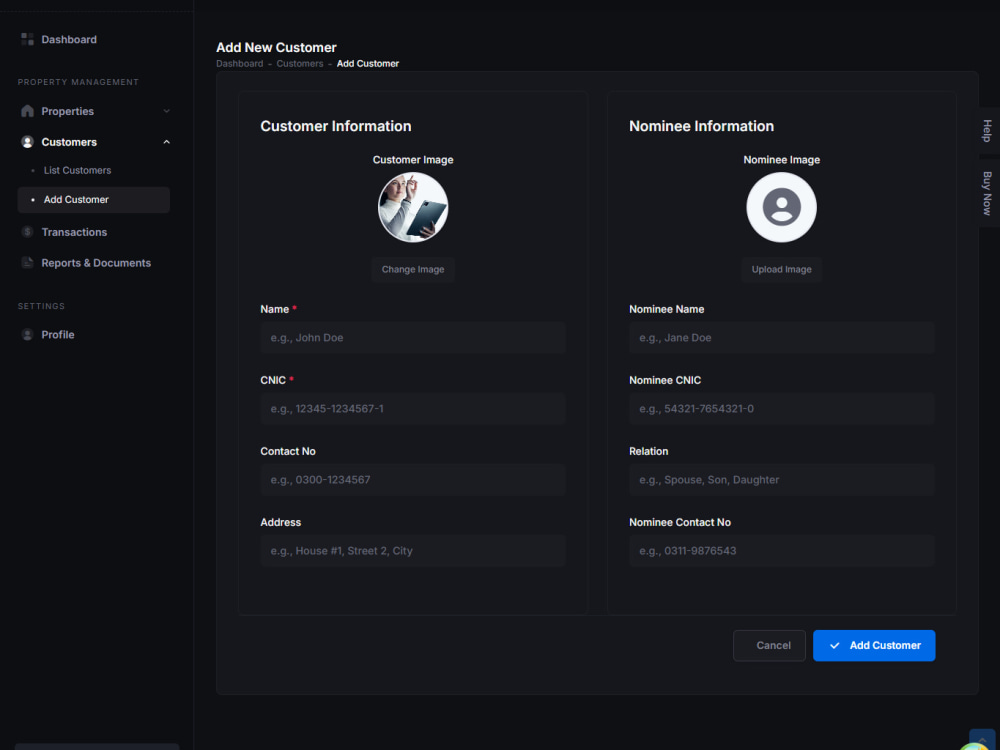Focus the customer CNIC input field
Viewport: 1000px width, 750px height.
pos(413,409)
